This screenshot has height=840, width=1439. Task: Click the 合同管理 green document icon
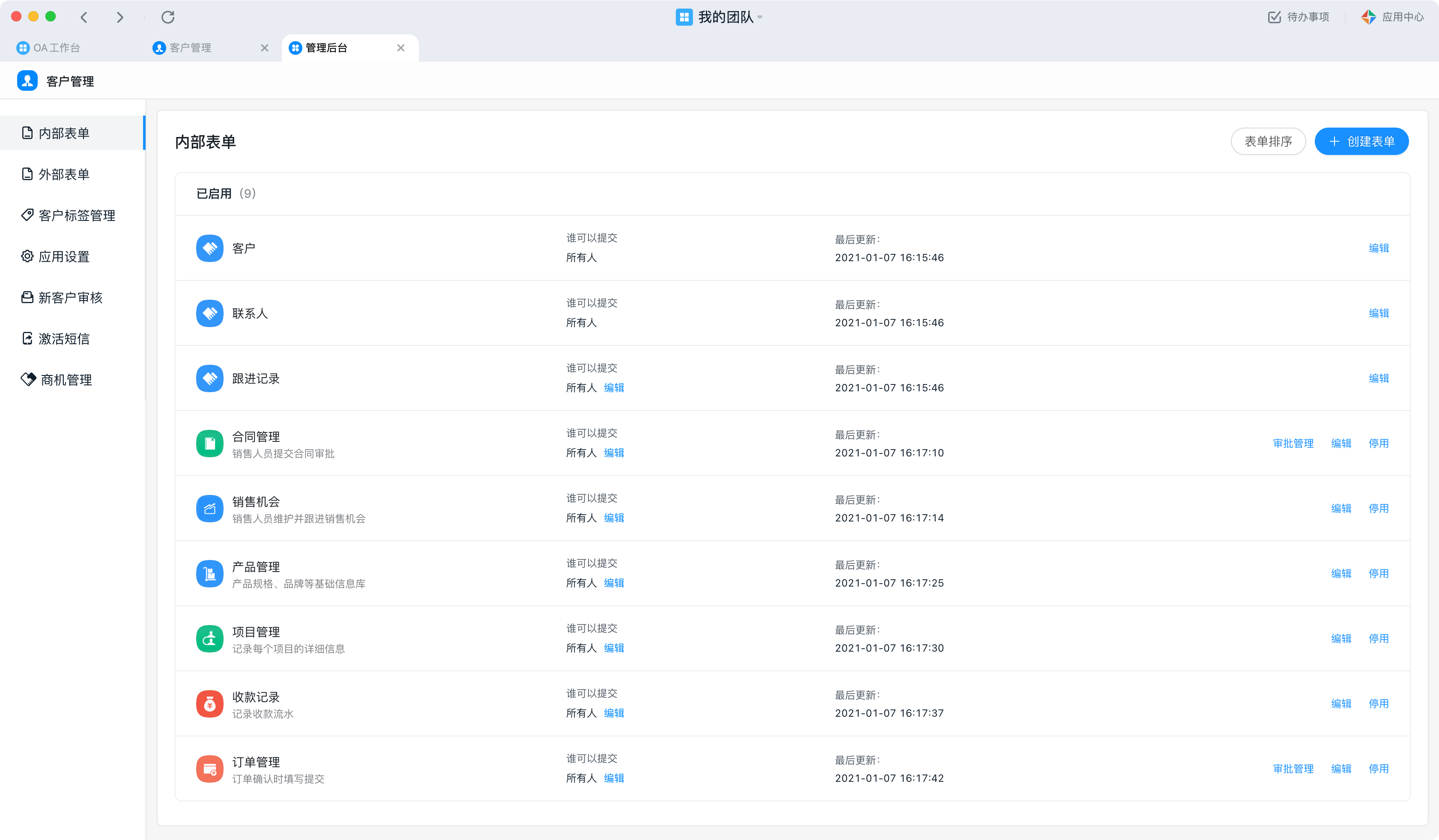[x=209, y=444]
